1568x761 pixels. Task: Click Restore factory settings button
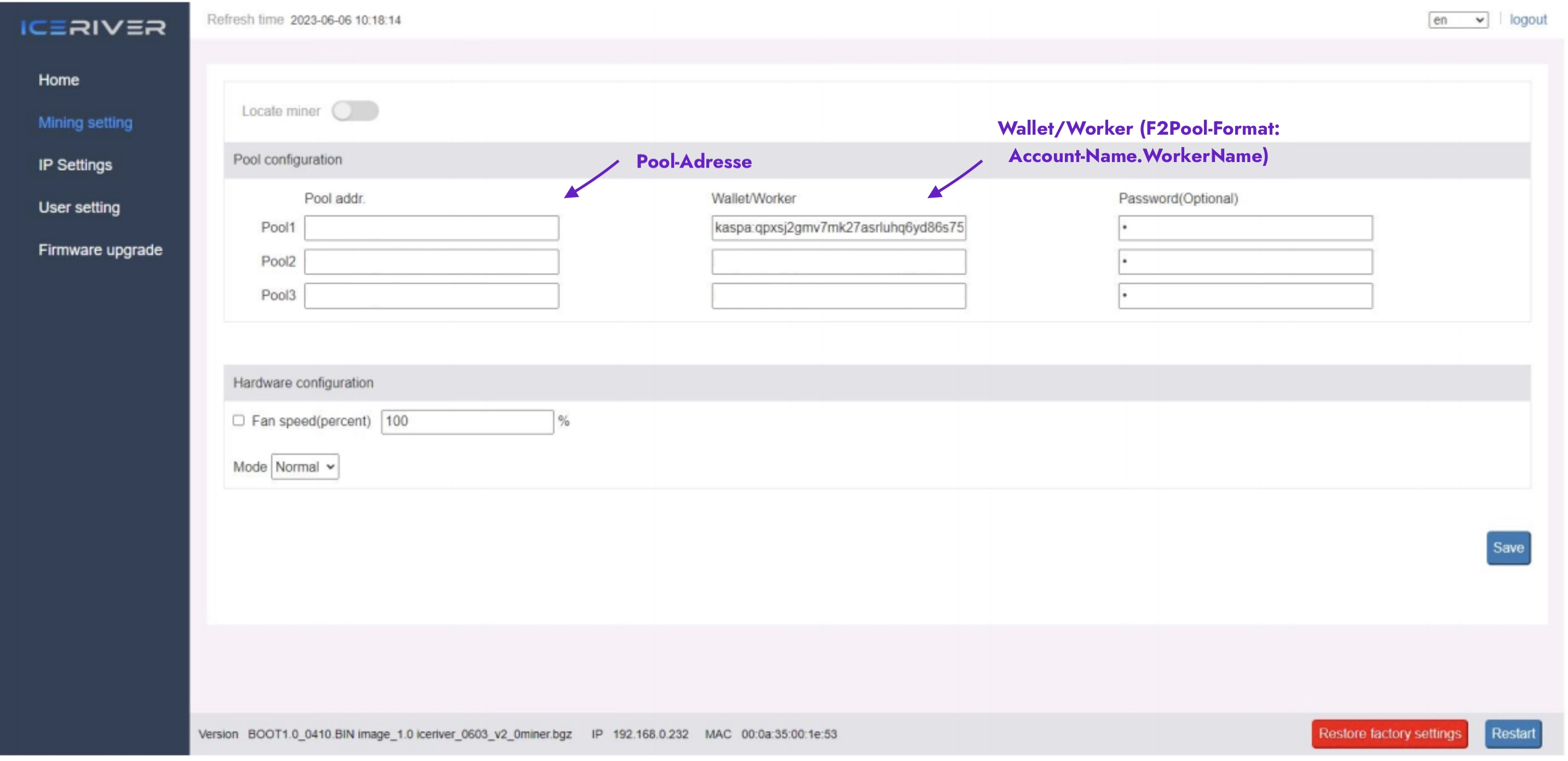click(1390, 734)
